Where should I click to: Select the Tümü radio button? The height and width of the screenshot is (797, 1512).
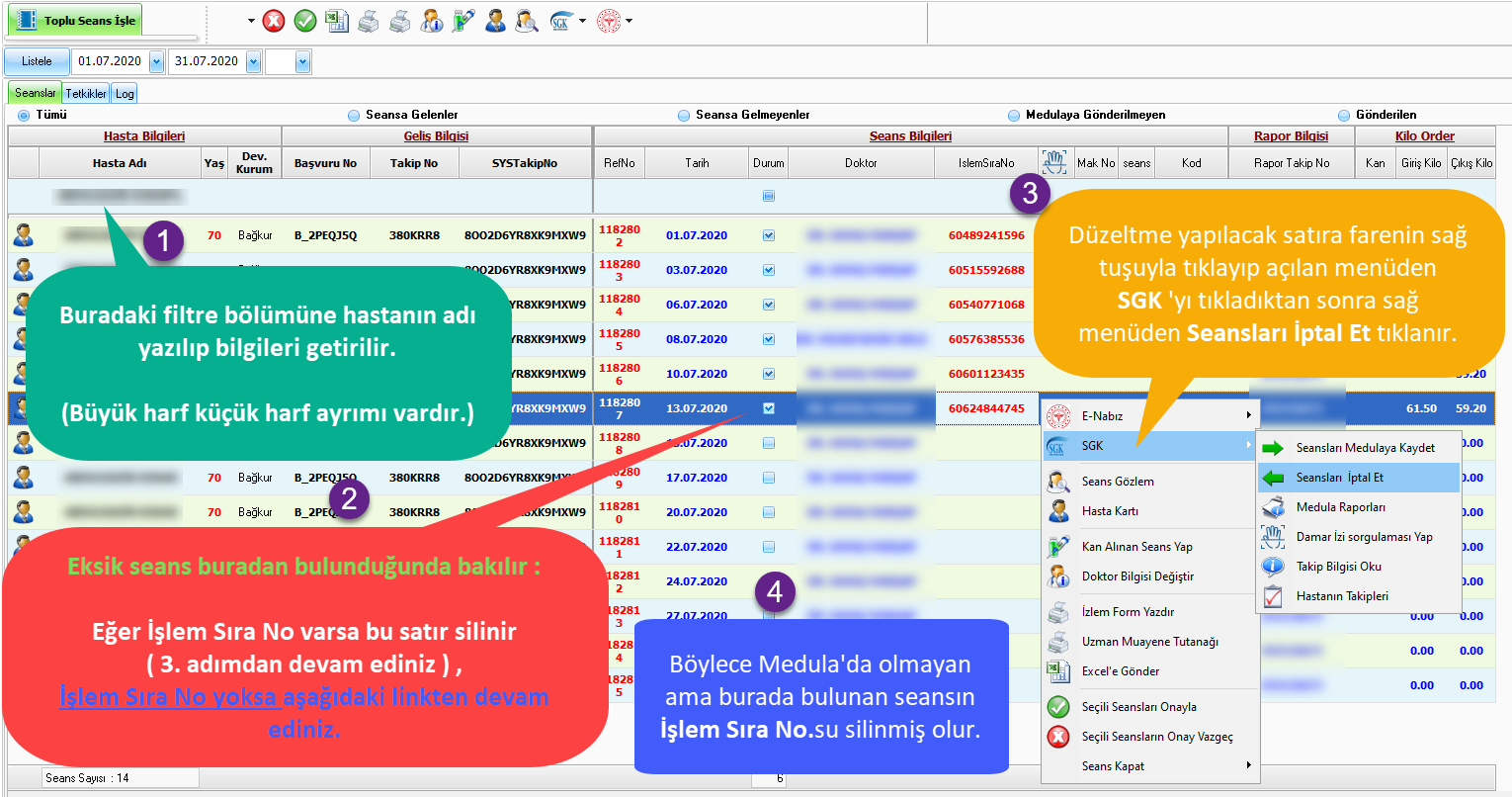(24, 115)
